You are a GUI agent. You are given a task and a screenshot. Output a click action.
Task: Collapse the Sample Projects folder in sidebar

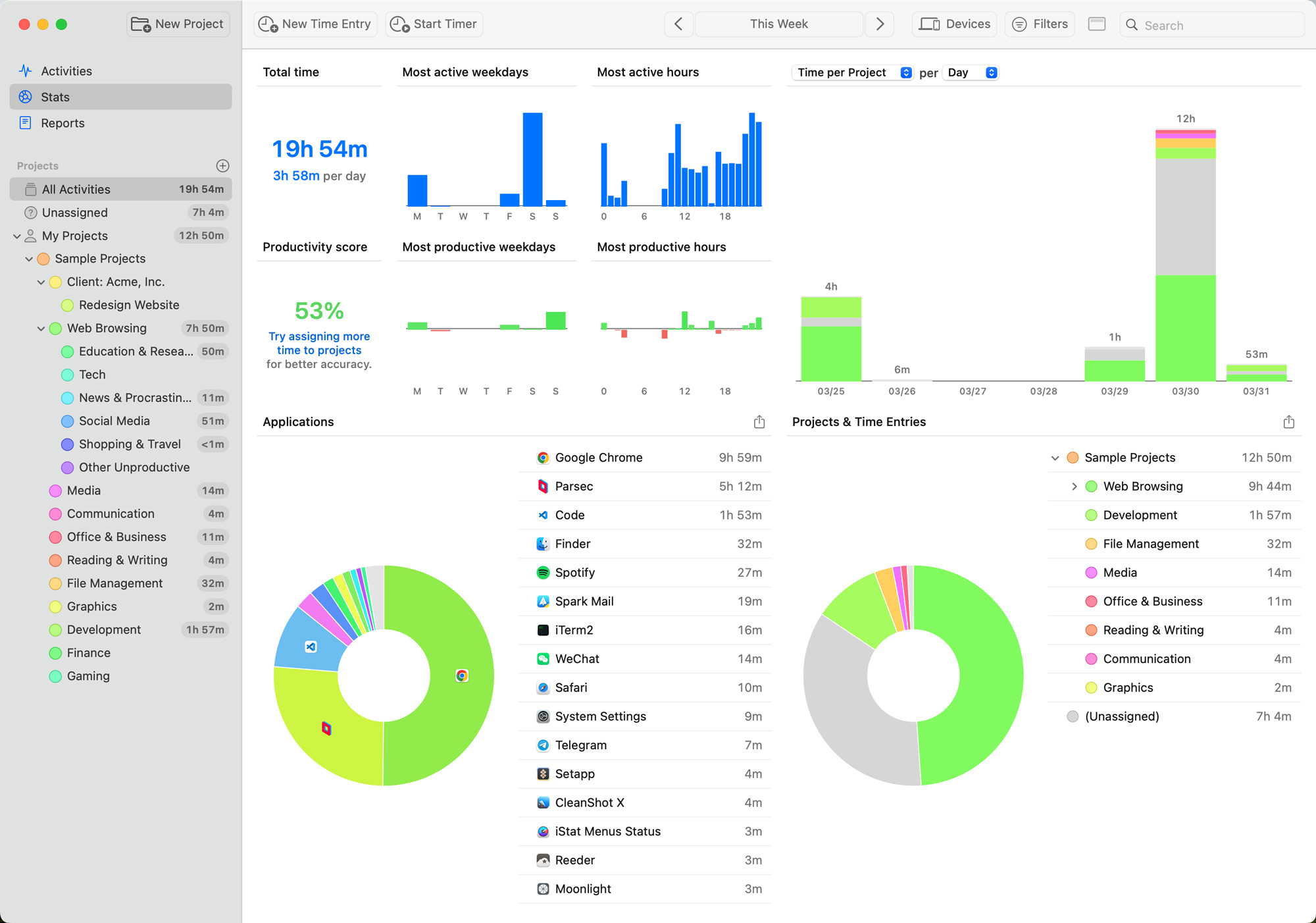coord(29,259)
